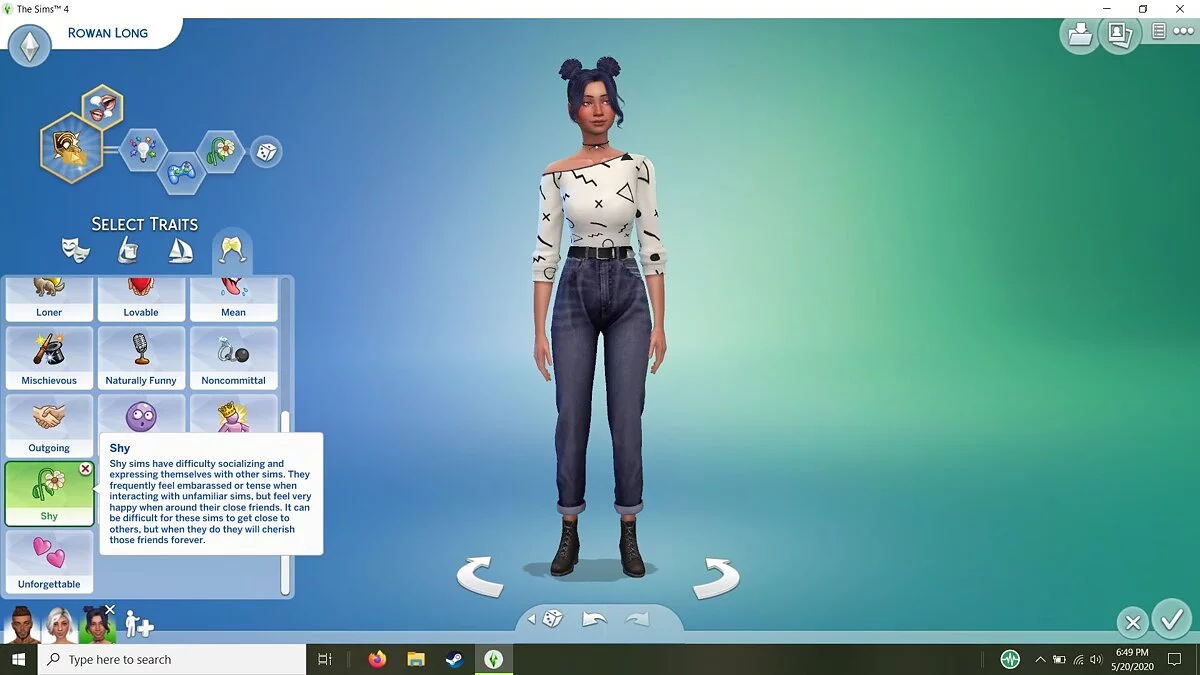Select the wilted flower aspiration hexagon
The width and height of the screenshot is (1200, 675).
click(x=220, y=150)
